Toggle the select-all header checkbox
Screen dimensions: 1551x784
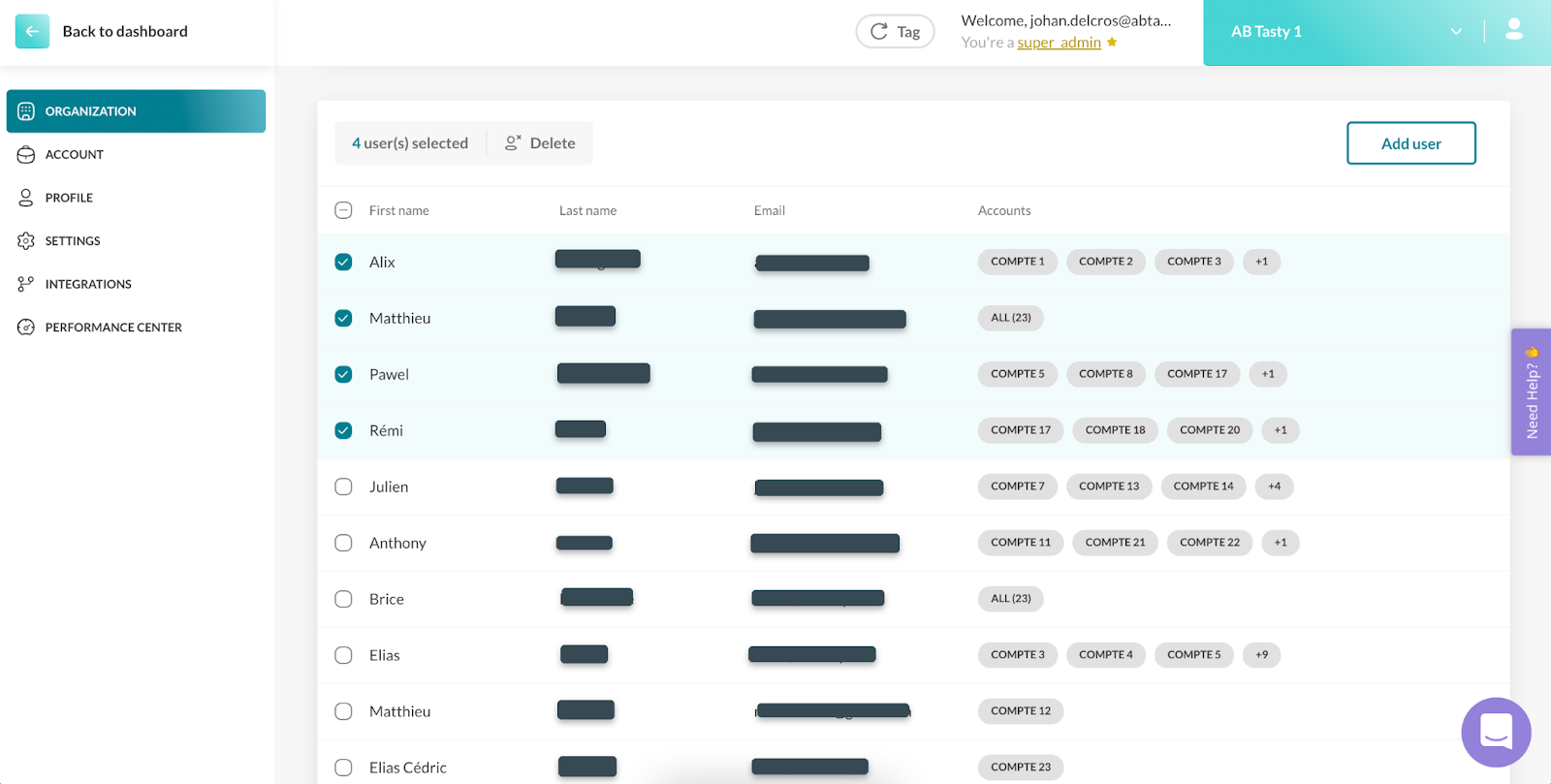tap(343, 210)
